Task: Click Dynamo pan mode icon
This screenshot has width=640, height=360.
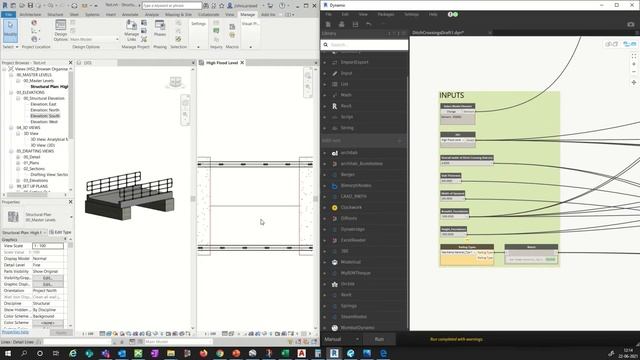Action: pyautogui.click(x=634, y=82)
